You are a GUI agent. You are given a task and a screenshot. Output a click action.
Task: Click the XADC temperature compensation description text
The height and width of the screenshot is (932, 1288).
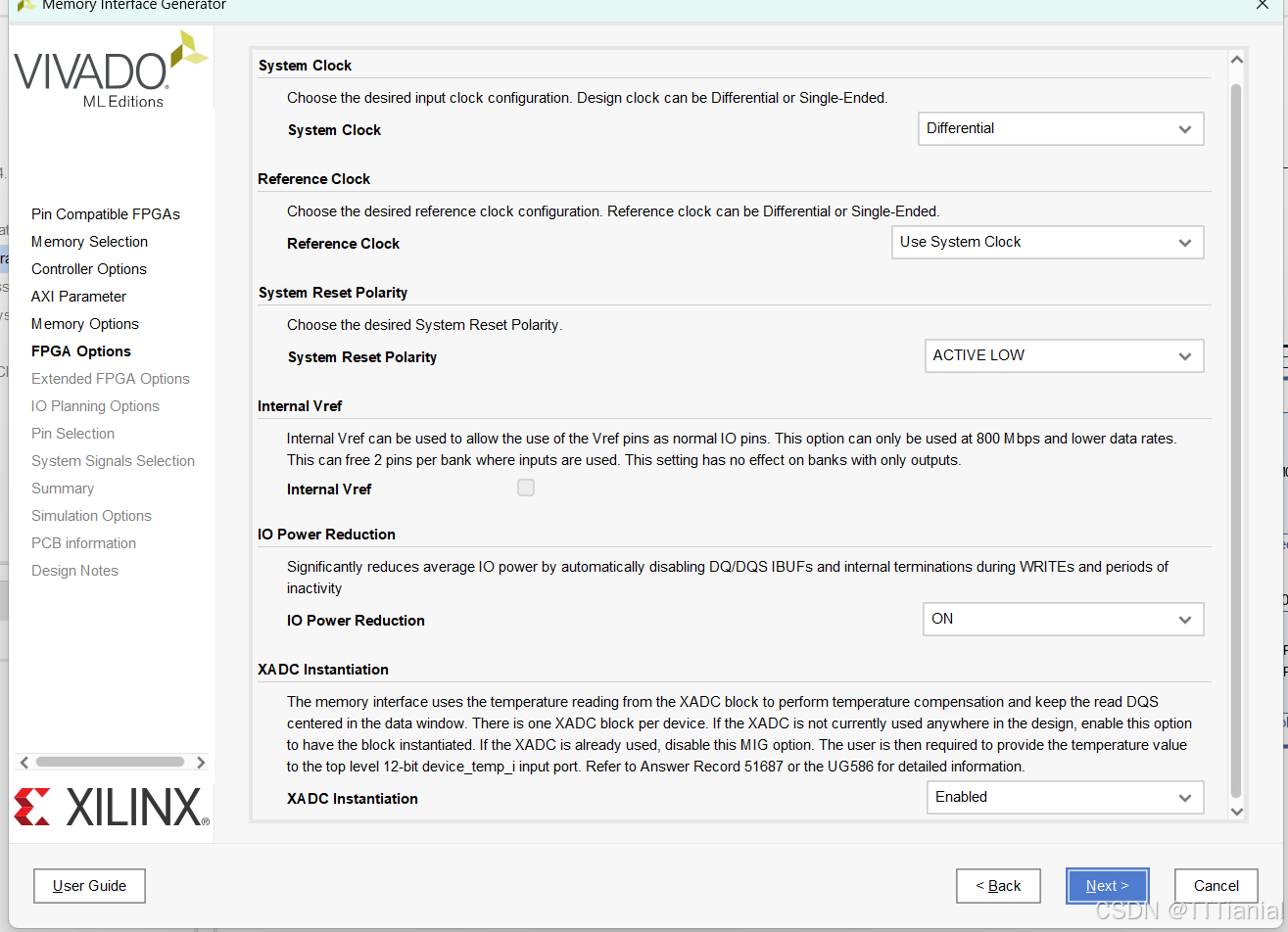coord(739,734)
